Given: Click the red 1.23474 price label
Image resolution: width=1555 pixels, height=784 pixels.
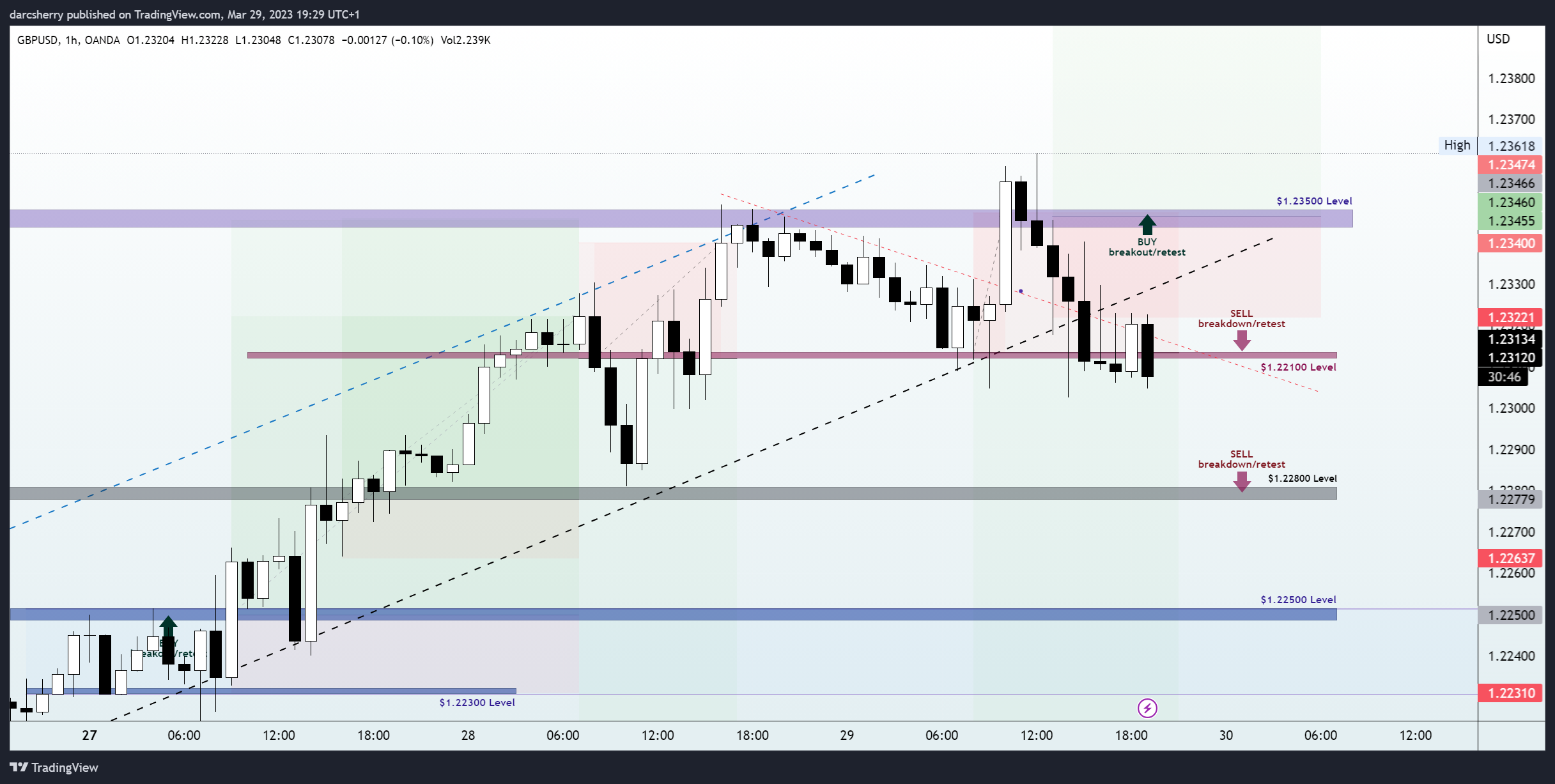Looking at the screenshot, I should point(1511,164).
